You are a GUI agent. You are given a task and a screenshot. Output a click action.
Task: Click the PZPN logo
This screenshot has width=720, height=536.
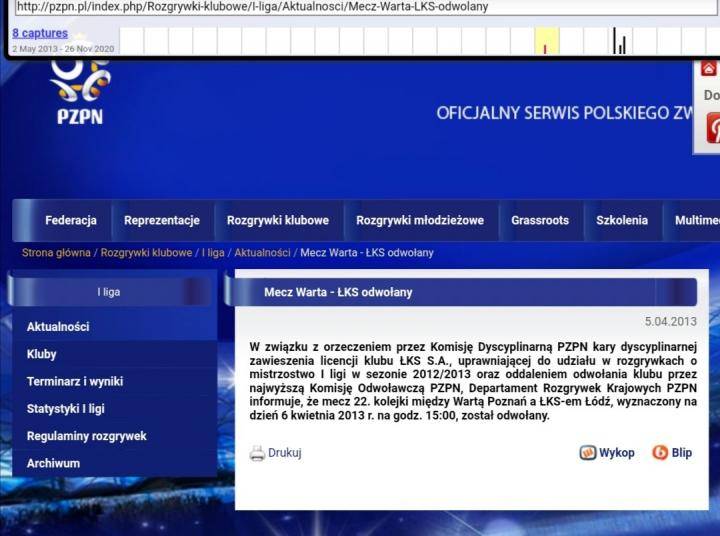80,92
